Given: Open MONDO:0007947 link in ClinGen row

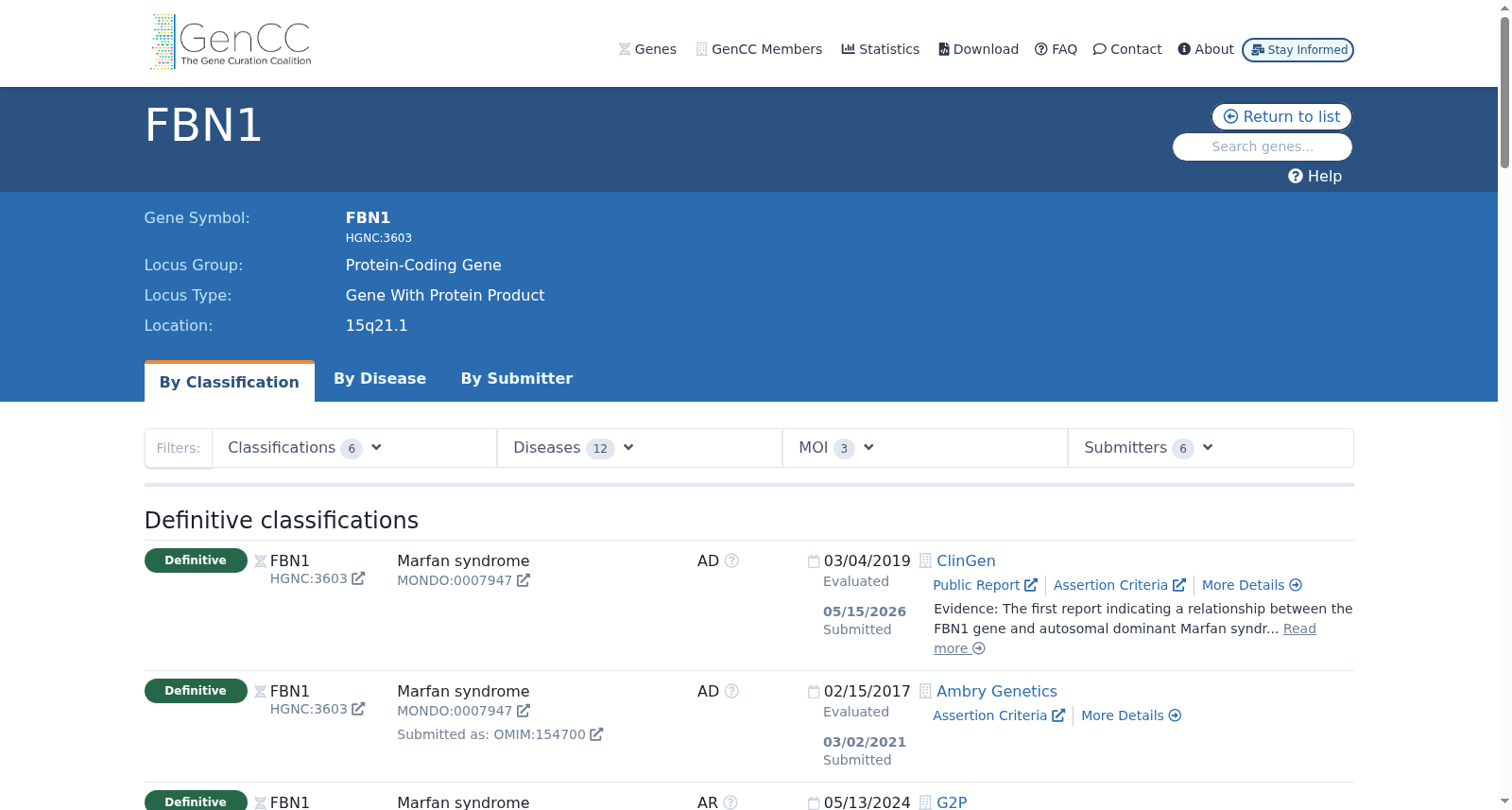Looking at the screenshot, I should click(x=463, y=580).
